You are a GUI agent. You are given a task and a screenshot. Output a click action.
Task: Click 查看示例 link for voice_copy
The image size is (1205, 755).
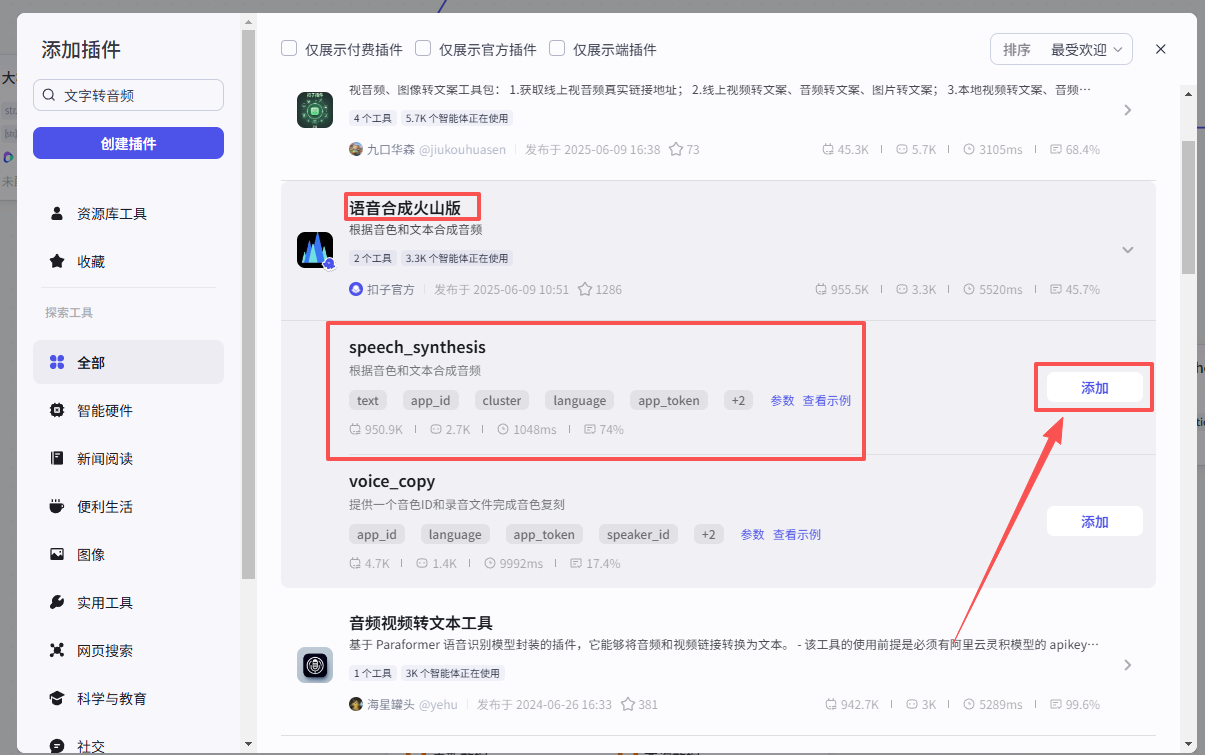tap(796, 535)
